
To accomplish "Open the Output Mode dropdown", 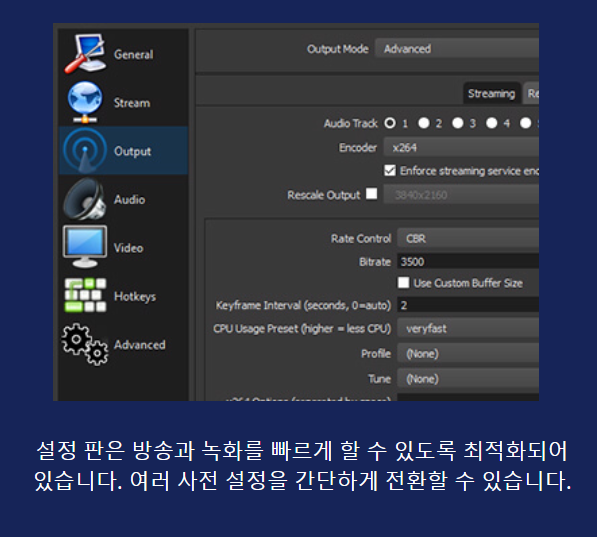I will pyautogui.click(x=457, y=48).
